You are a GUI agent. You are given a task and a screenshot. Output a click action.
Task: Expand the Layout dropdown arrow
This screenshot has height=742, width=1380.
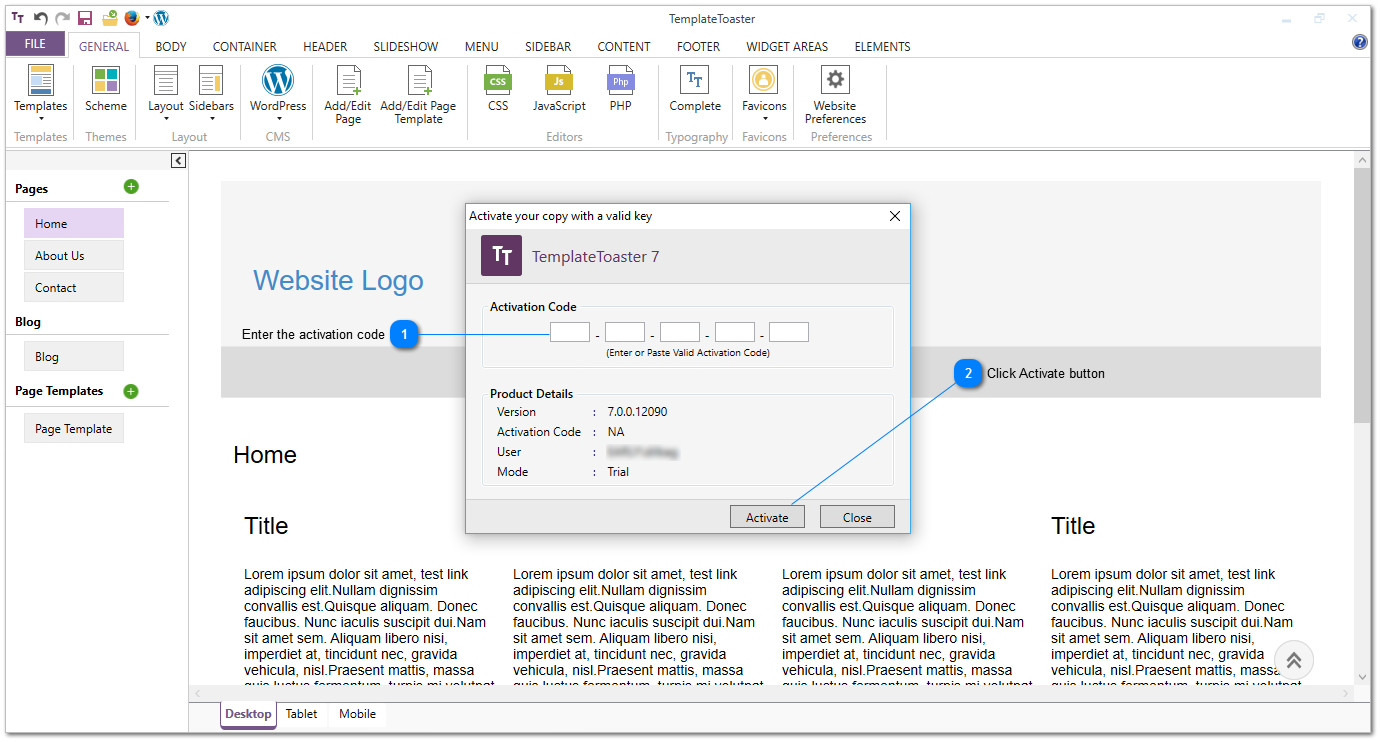165,119
